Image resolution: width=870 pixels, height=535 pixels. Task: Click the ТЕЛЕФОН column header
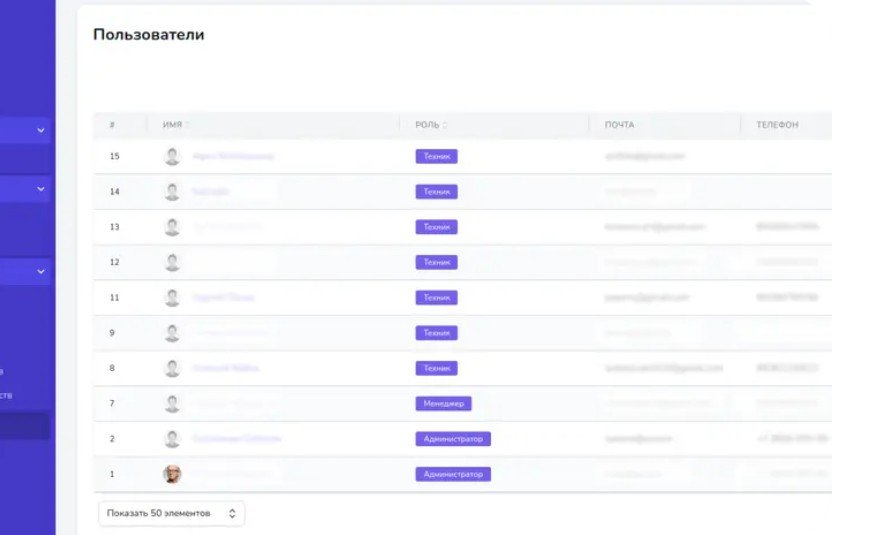(777, 125)
